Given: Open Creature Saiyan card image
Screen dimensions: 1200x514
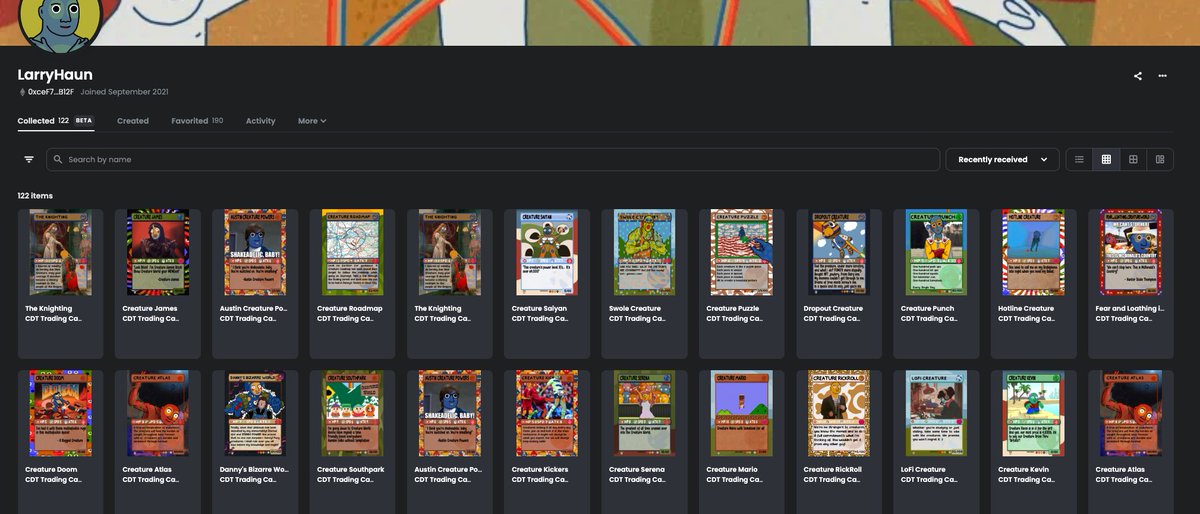Looking at the screenshot, I should click(x=548, y=252).
